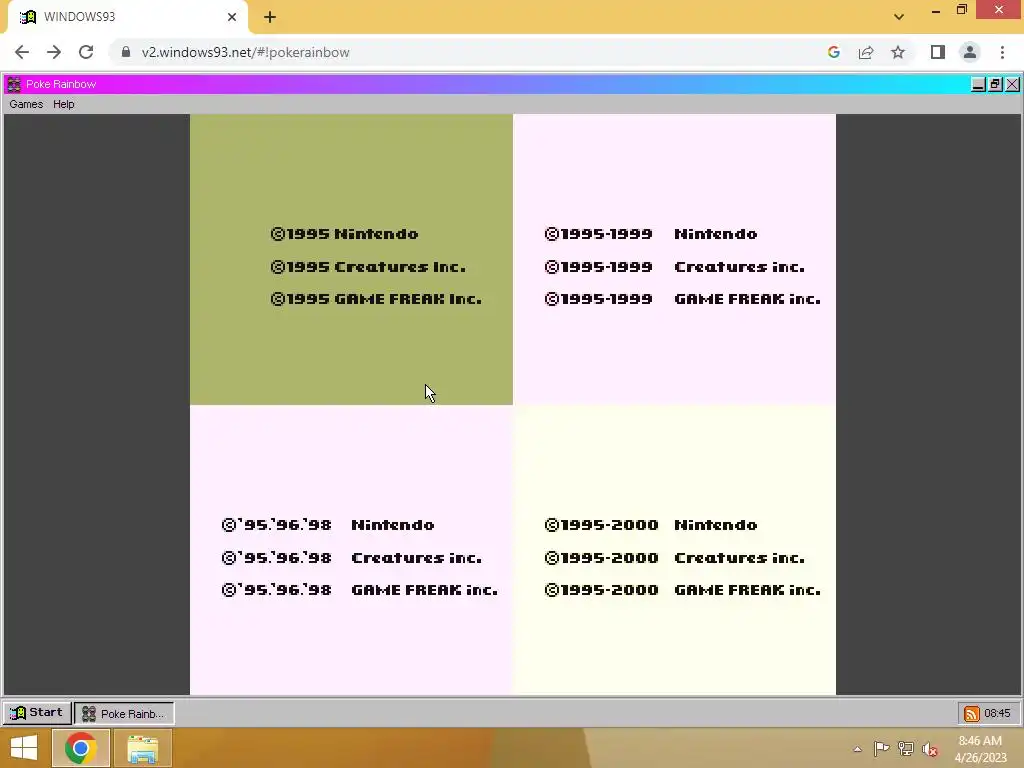Click the Poke Rainbow window title icon
Image resolution: width=1024 pixels, height=768 pixels.
click(x=14, y=84)
